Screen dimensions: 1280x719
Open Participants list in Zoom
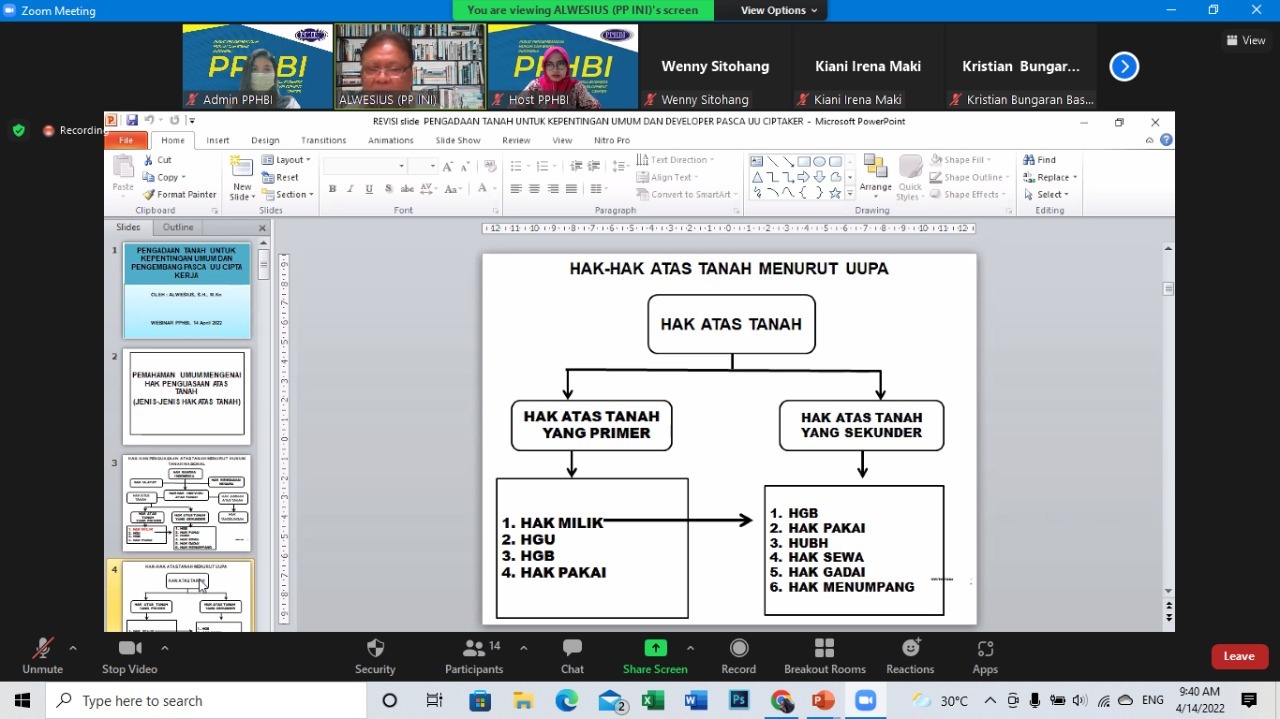pyautogui.click(x=474, y=656)
